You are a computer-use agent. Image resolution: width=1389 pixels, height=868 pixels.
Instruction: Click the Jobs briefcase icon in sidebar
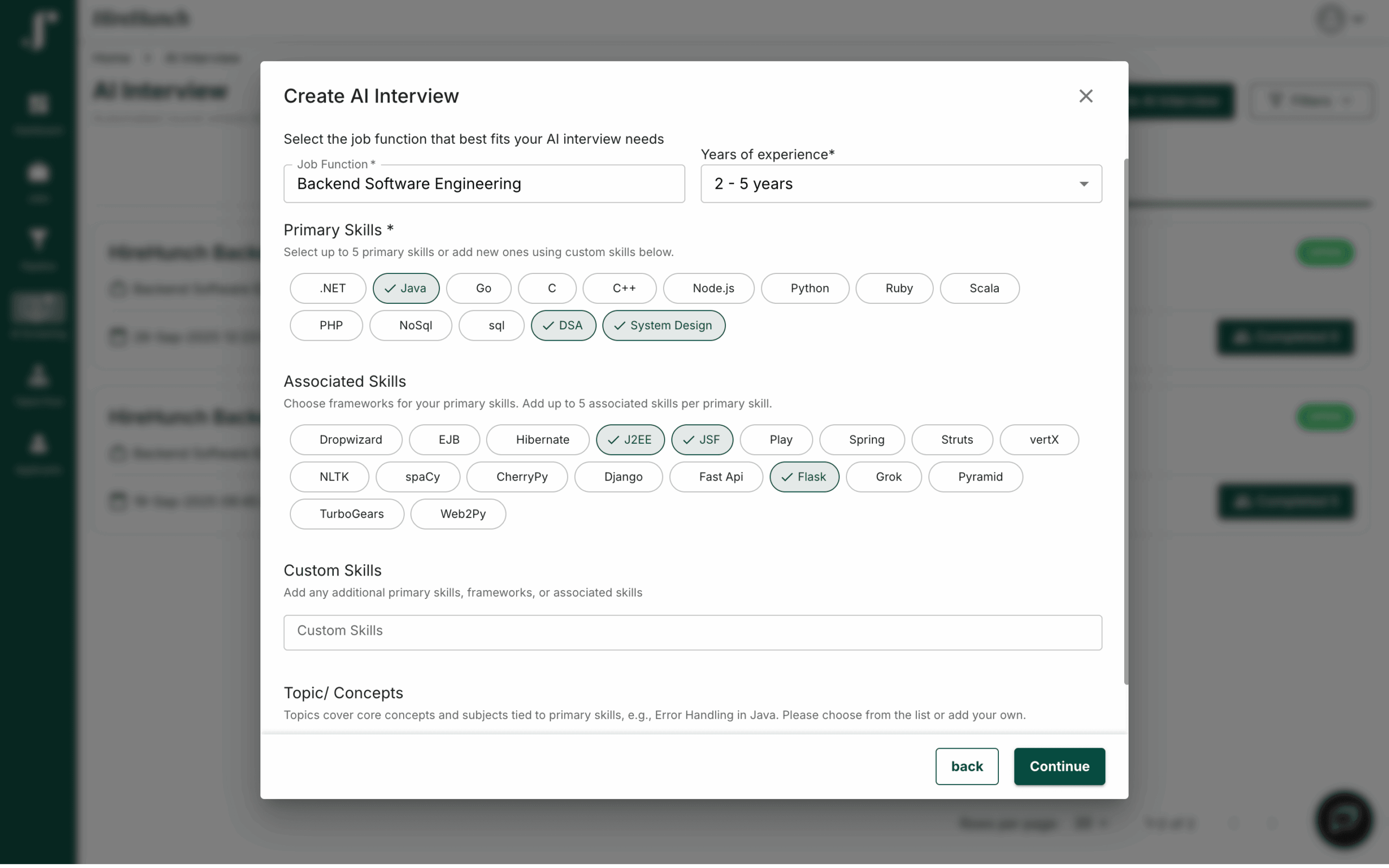click(x=38, y=173)
